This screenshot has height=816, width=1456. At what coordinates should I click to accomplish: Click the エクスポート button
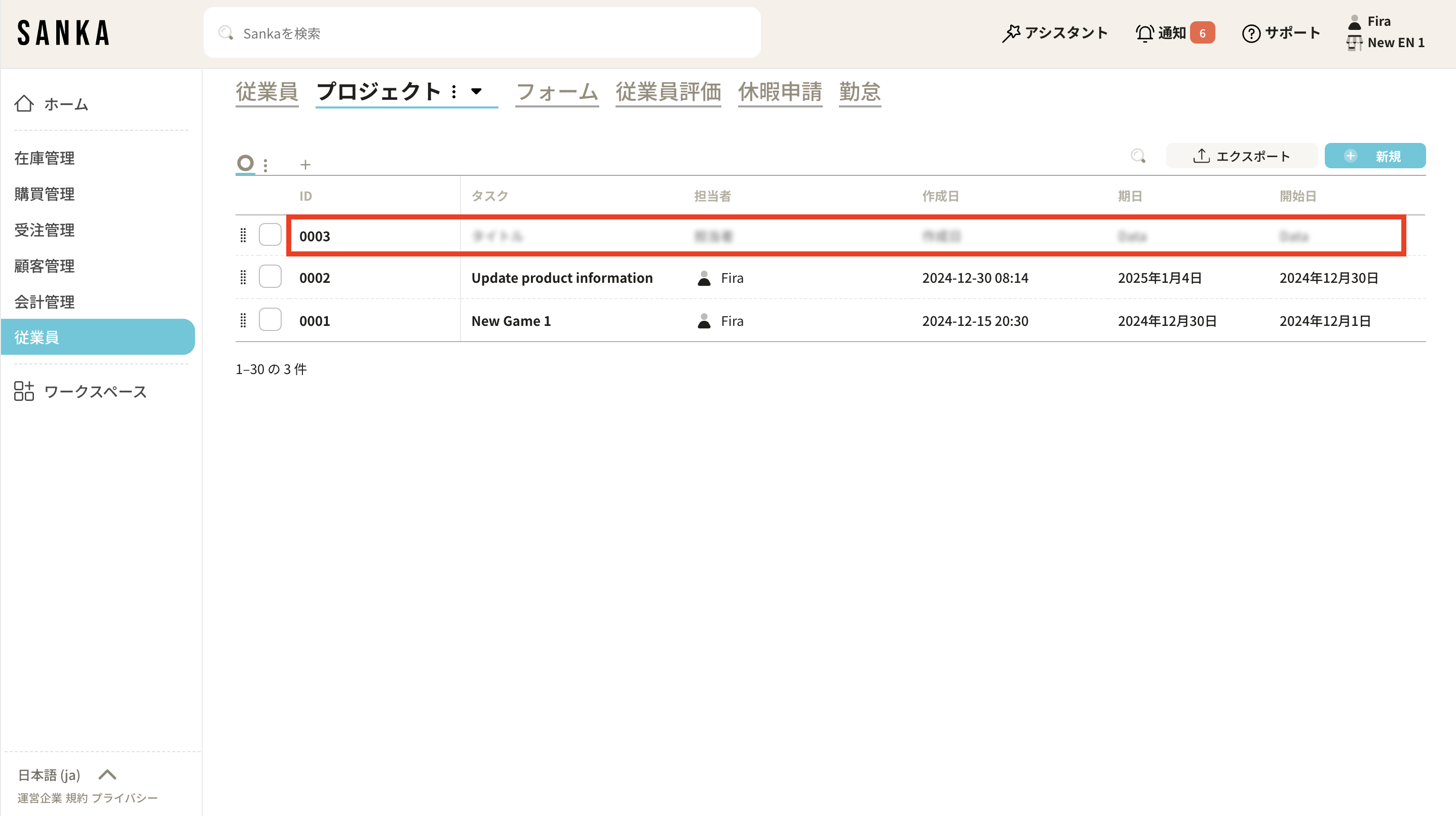[x=1241, y=156]
